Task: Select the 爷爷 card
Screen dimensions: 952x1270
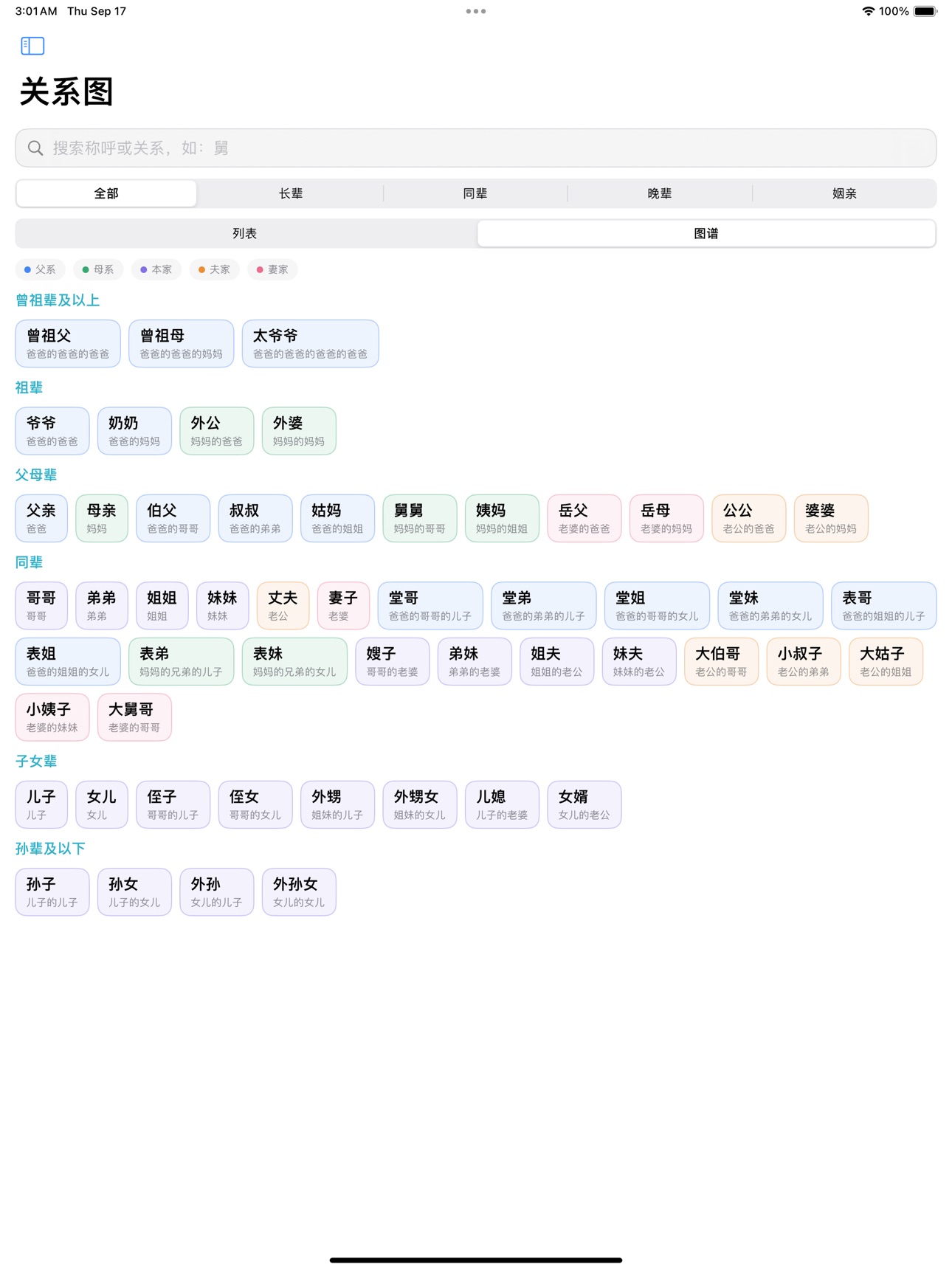Action: click(x=52, y=431)
